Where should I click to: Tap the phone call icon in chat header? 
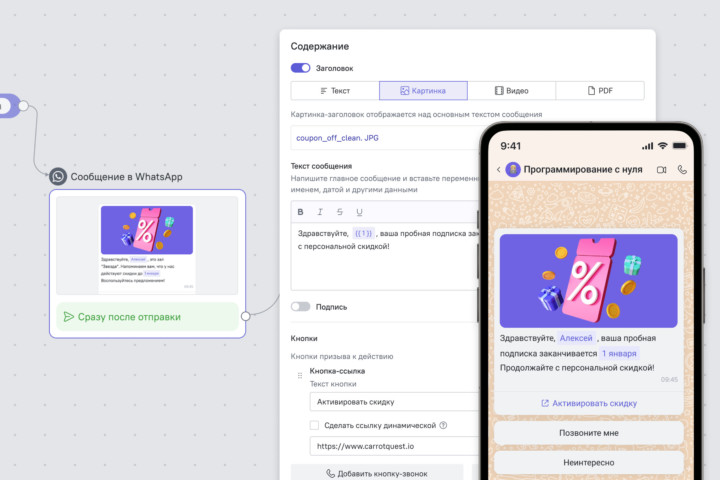683,170
